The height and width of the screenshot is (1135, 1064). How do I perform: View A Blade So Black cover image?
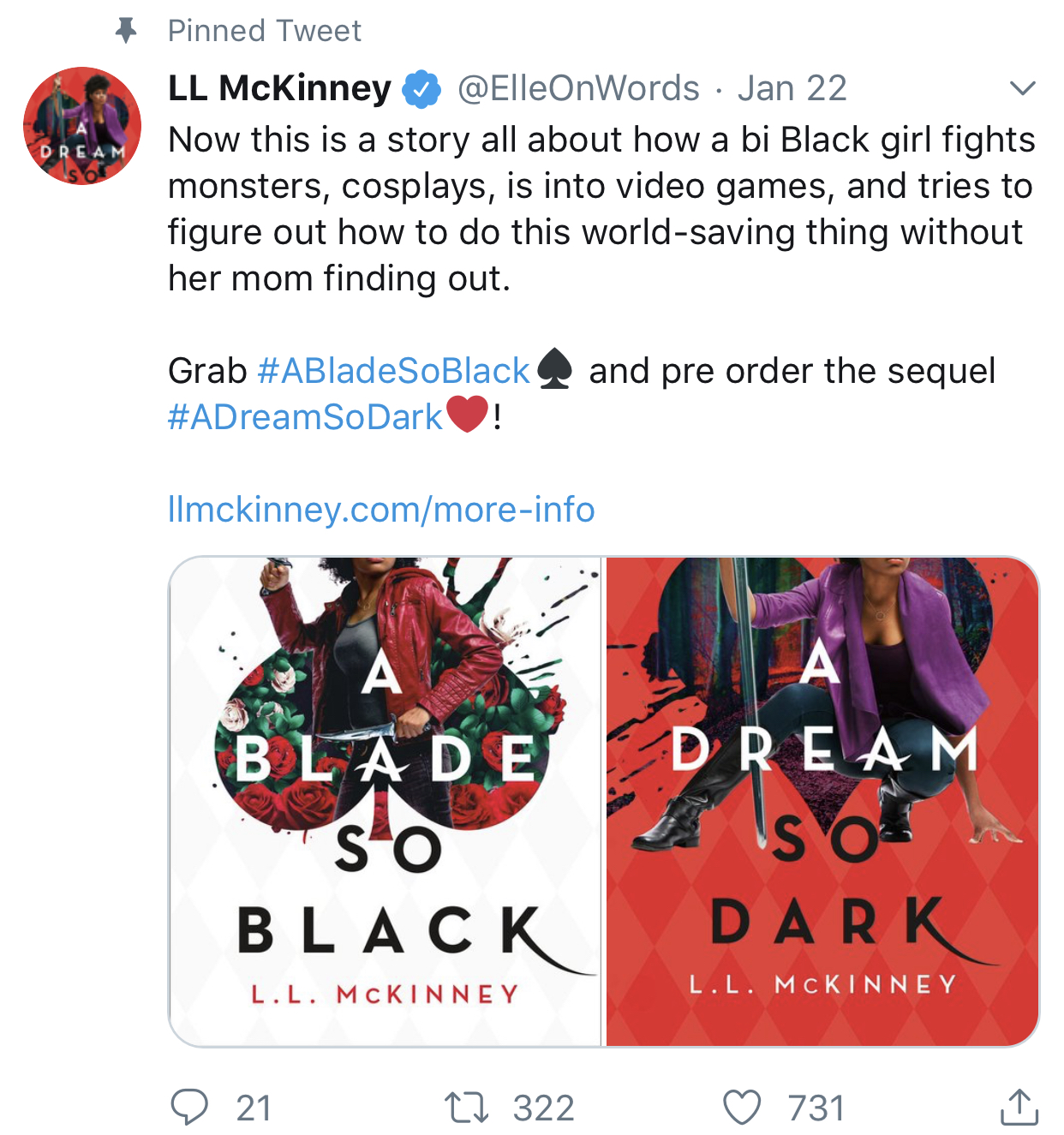click(x=386, y=802)
